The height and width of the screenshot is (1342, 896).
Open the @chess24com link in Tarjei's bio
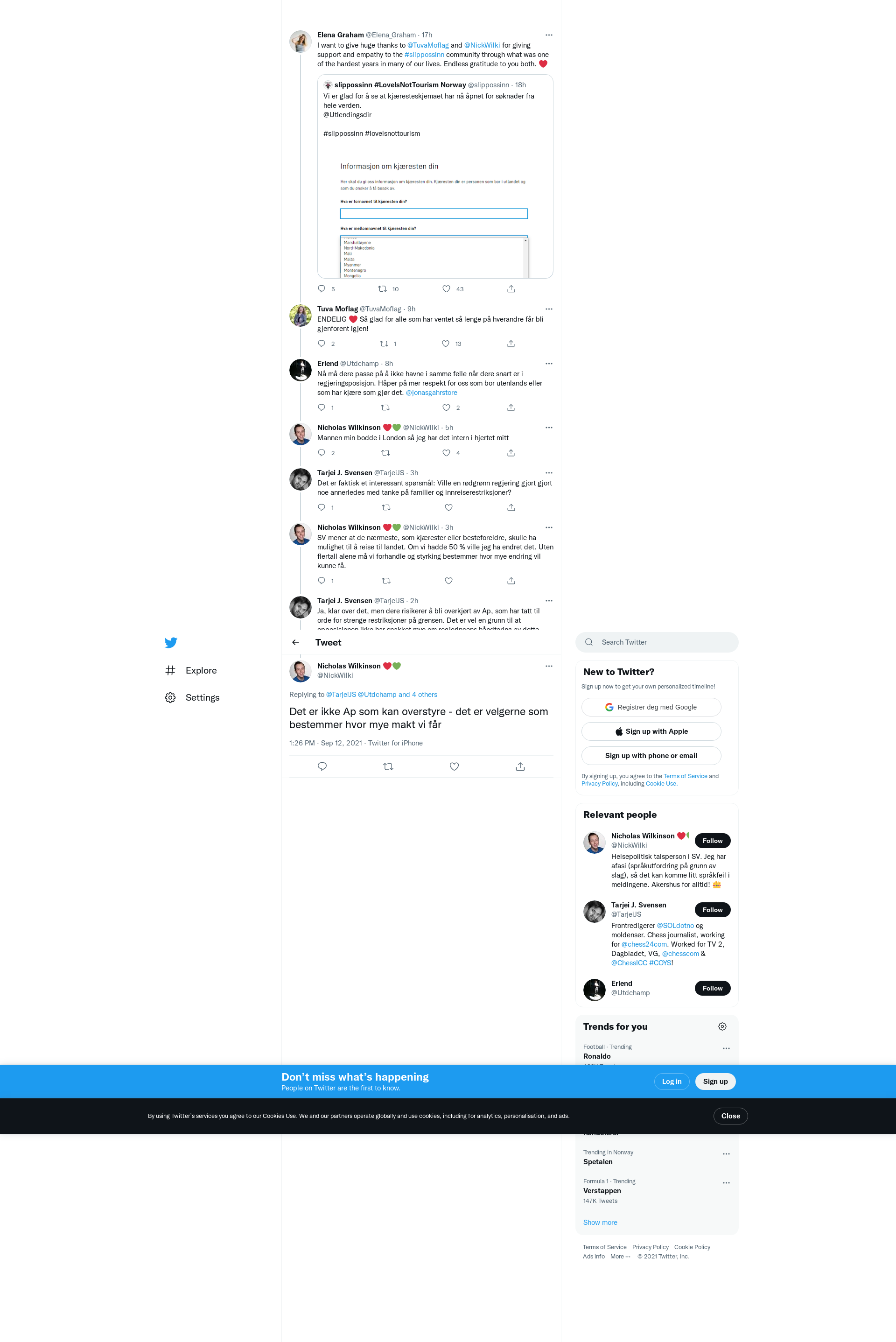(x=644, y=944)
